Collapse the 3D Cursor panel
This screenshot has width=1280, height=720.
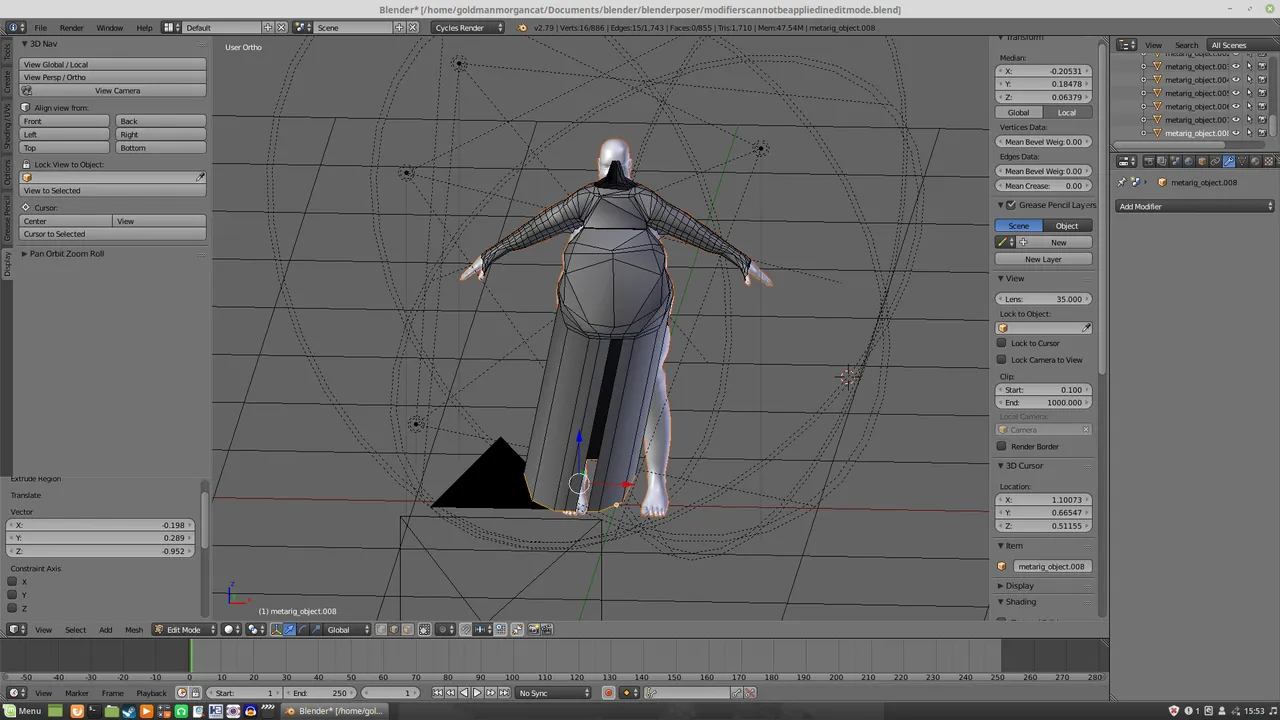(x=1001, y=465)
